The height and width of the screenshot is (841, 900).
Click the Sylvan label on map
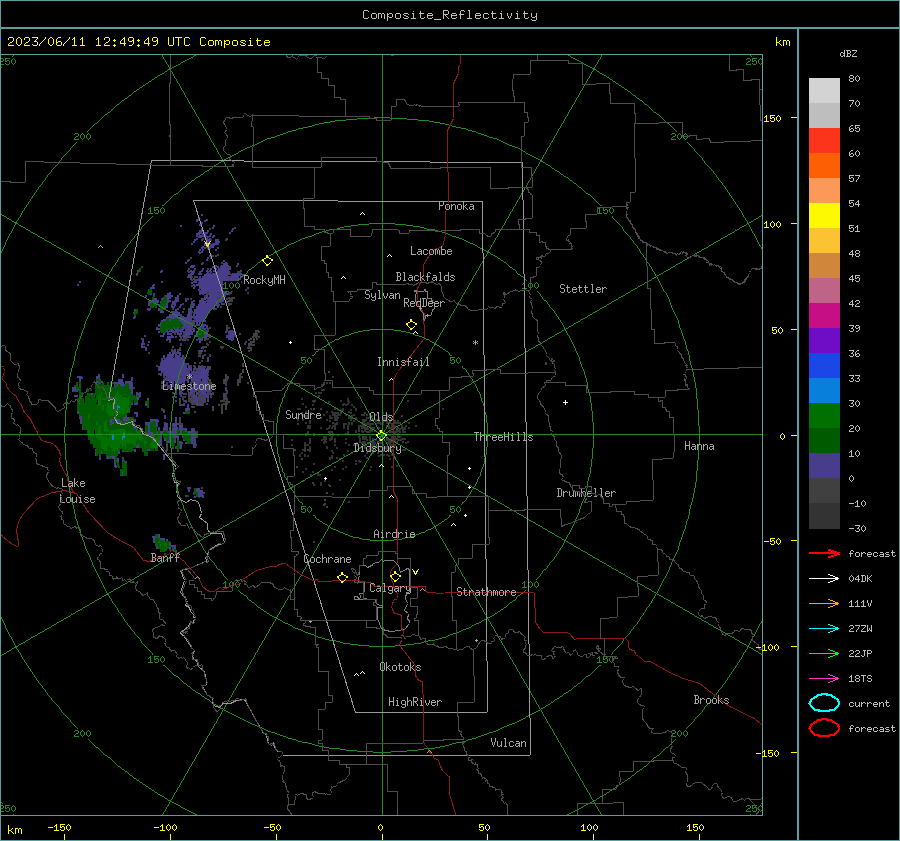point(382,295)
